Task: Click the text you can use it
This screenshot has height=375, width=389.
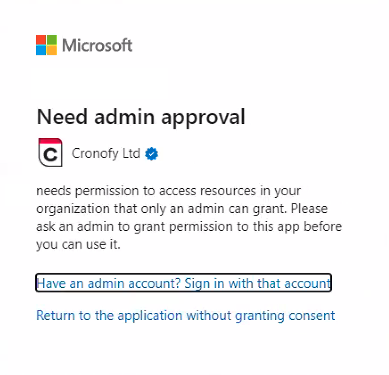Action: pyautogui.click(x=78, y=245)
